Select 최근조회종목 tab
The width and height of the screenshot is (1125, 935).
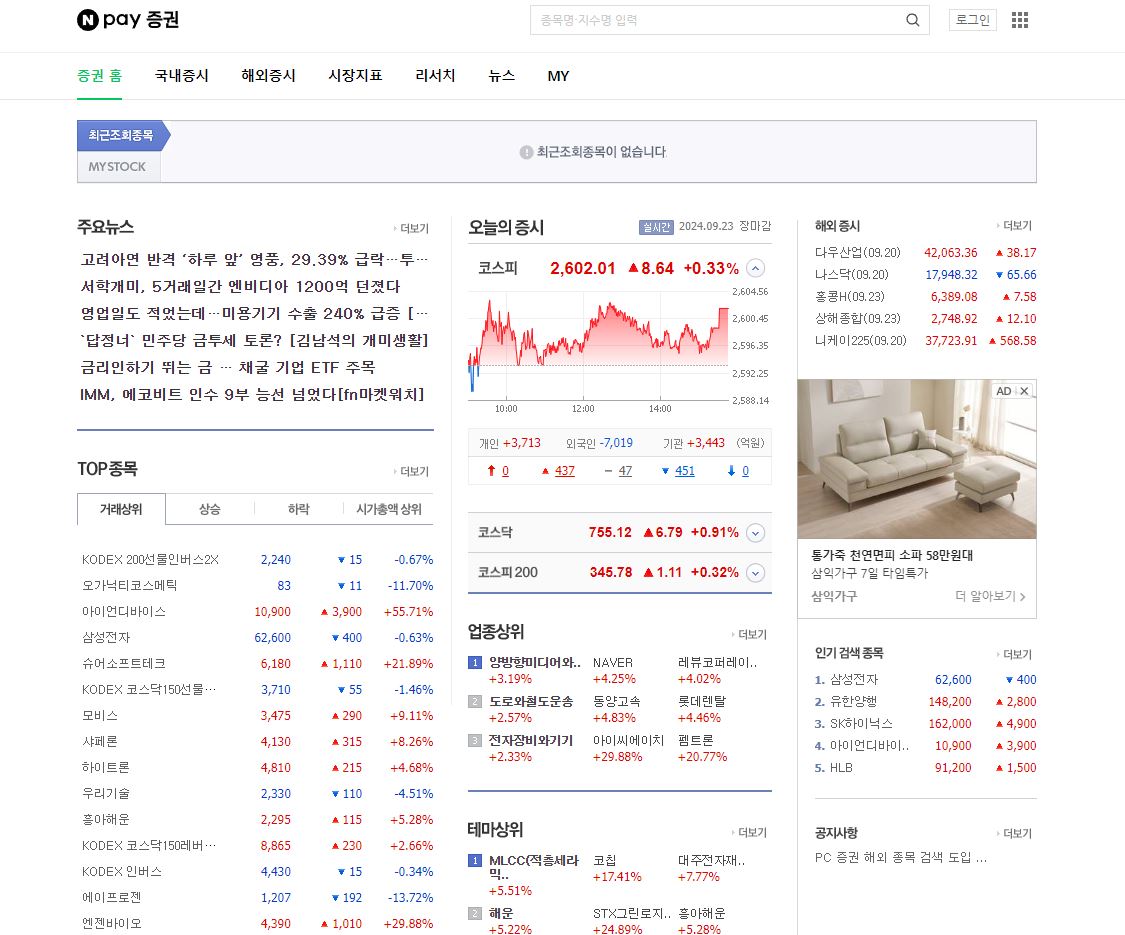point(121,135)
